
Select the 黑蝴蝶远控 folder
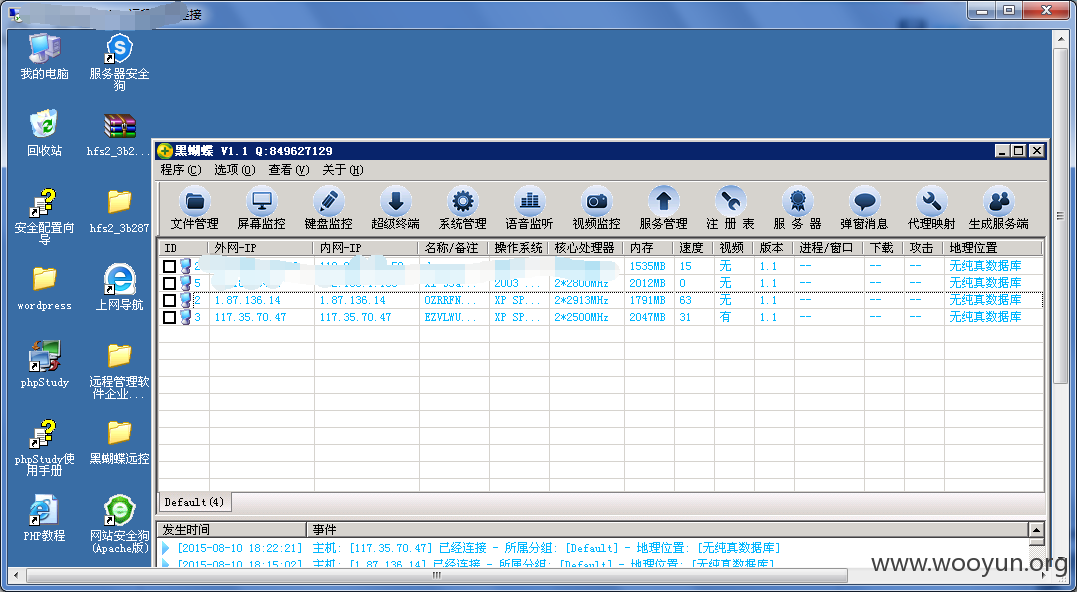120,442
